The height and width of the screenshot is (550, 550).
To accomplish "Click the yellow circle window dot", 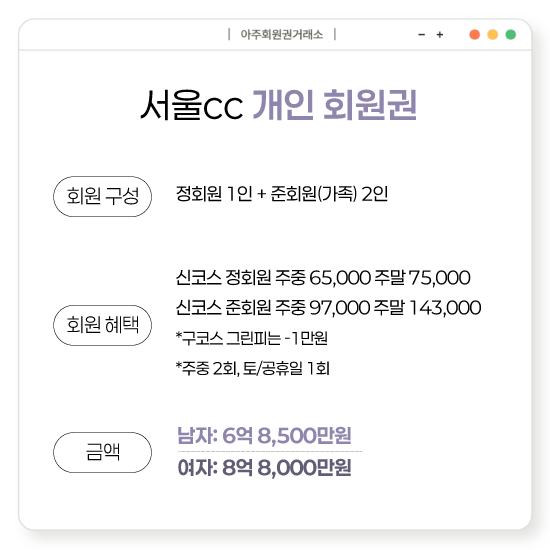I will coord(492,35).
